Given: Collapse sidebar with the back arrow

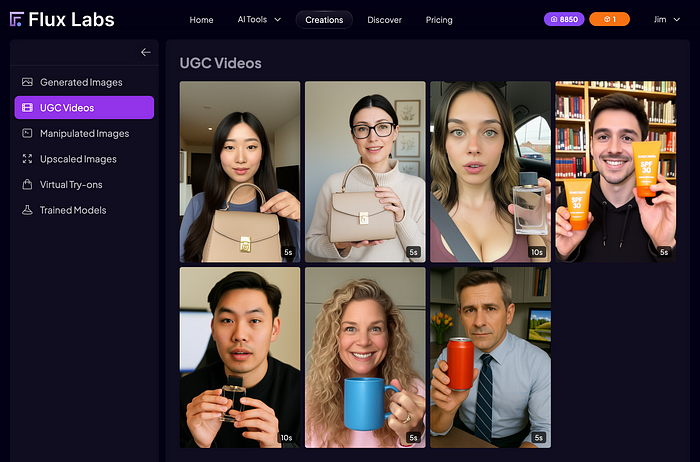Looking at the screenshot, I should pos(146,52).
